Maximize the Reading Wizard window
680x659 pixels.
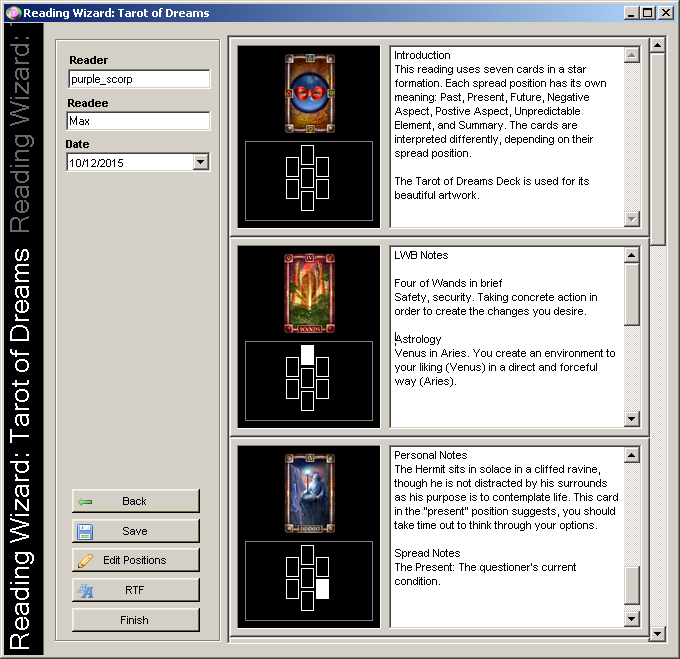pos(648,13)
